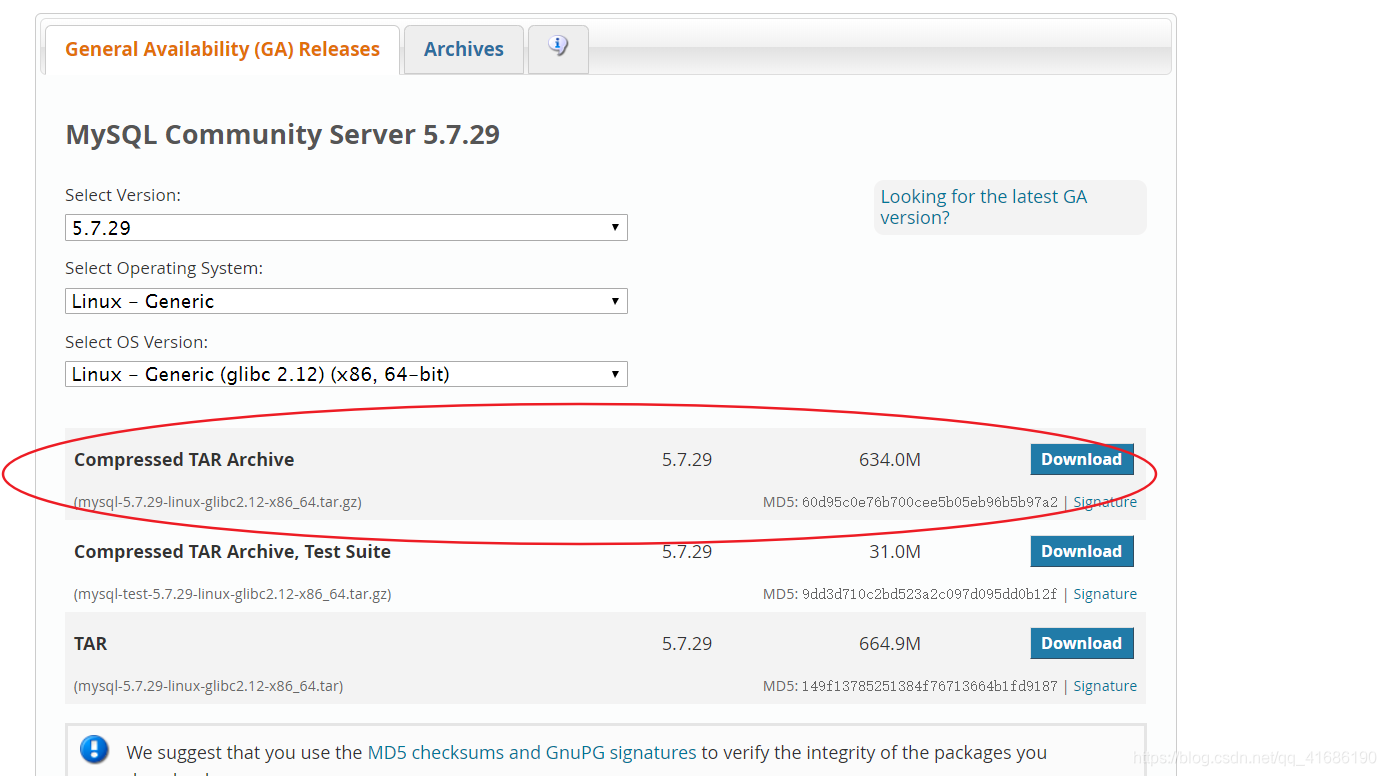This screenshot has height=776, width=1386.
Task: Open 'MD5 checksums and GnuPG signatures' link
Action: tap(532, 753)
